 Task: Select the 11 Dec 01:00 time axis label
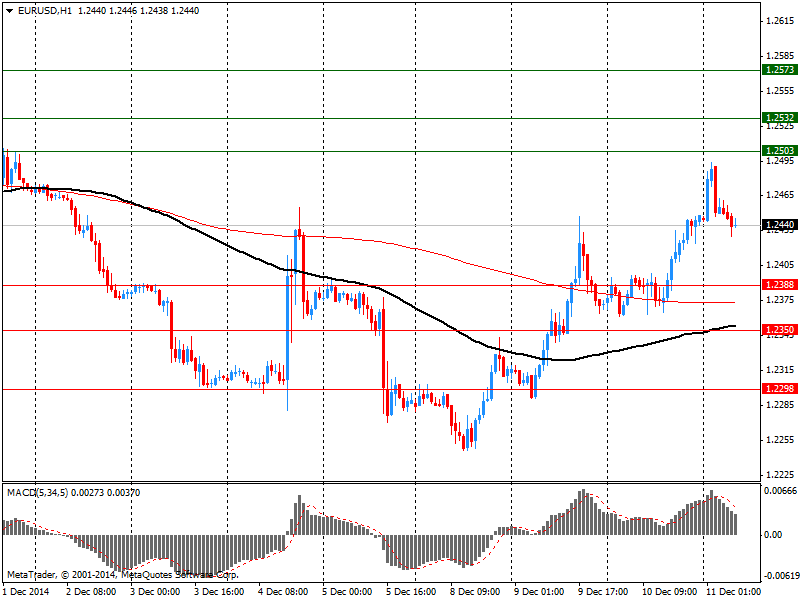coord(733,592)
